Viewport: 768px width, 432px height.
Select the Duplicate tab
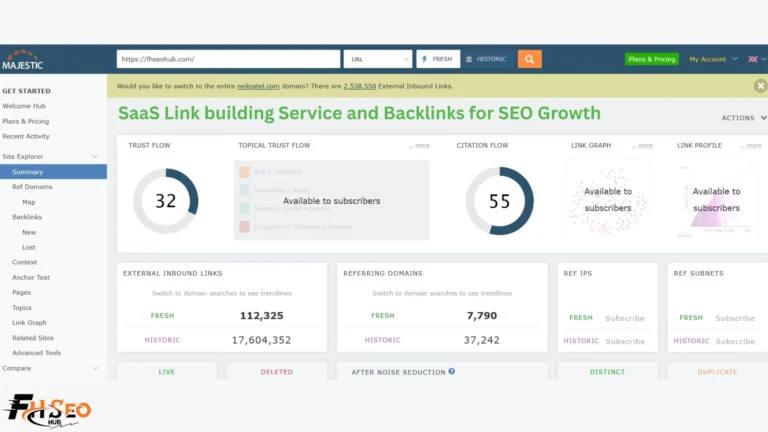[718, 372]
